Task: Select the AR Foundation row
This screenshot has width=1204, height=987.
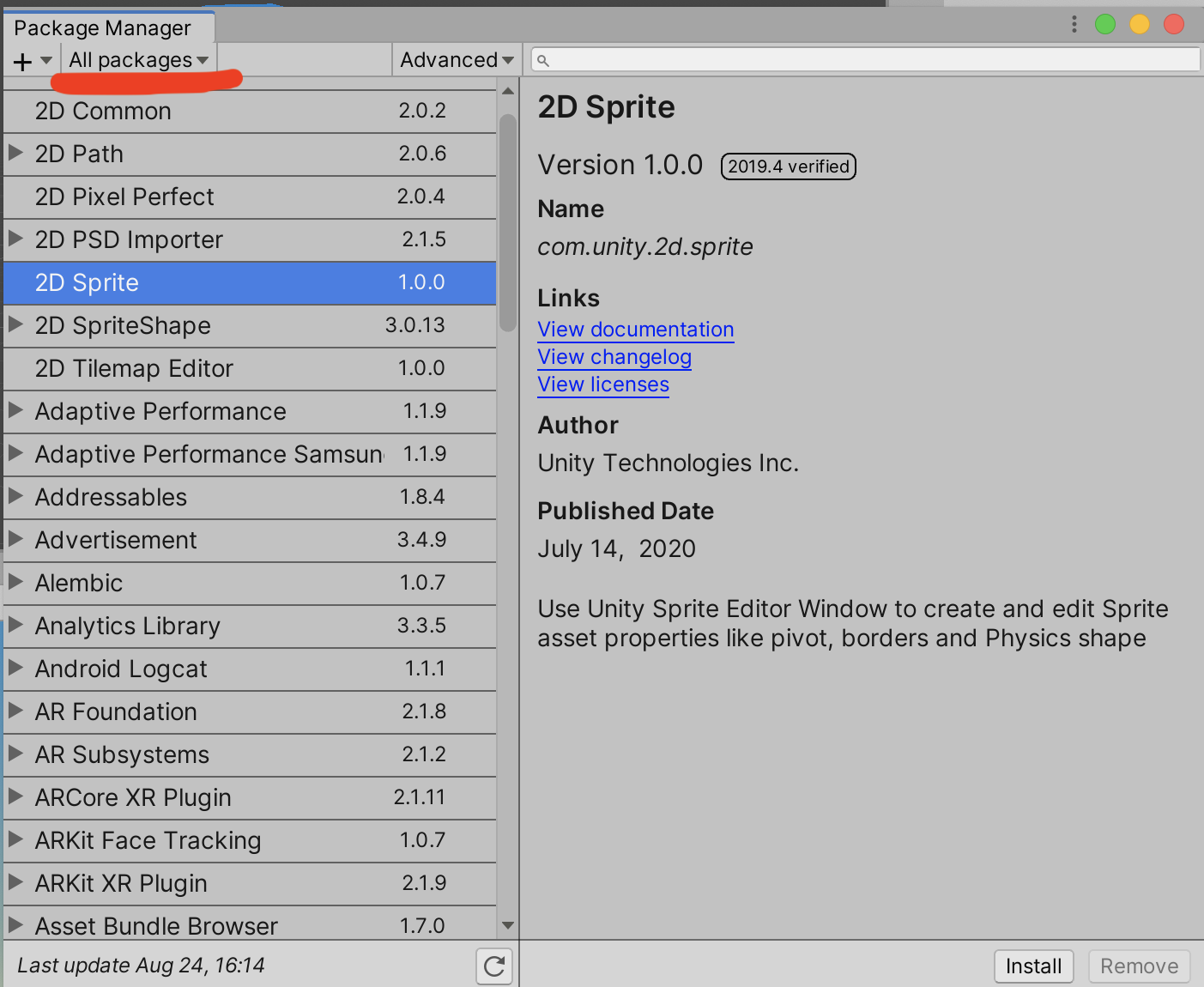Action: (250, 712)
